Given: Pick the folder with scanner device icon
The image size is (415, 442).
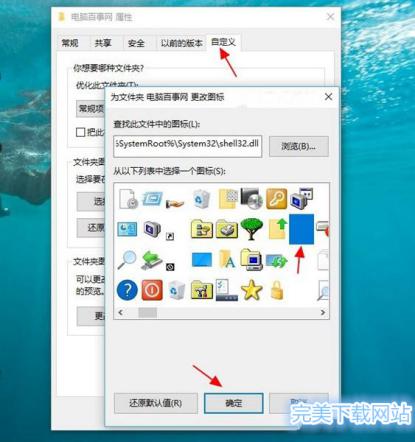Looking at the screenshot, I should tap(227, 229).
